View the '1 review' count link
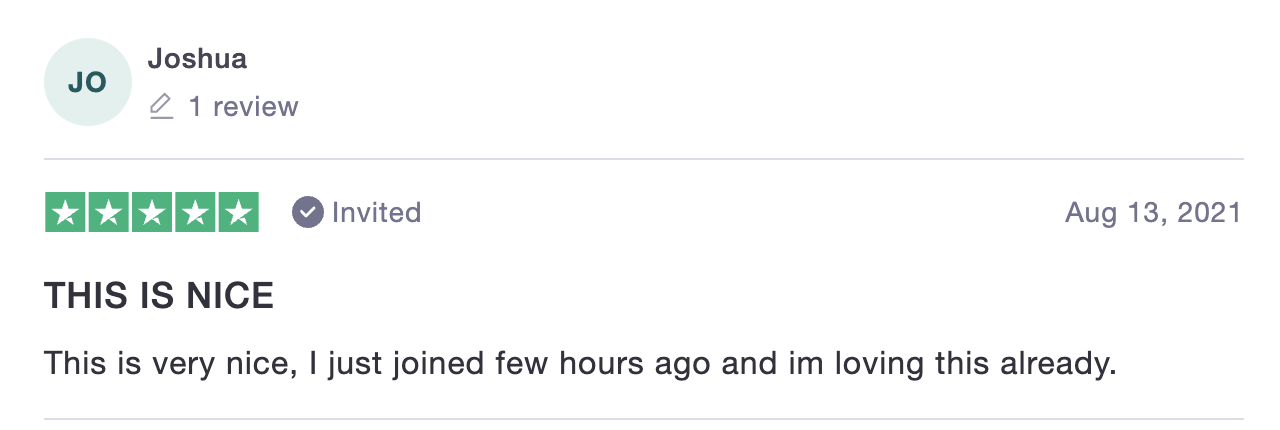The image size is (1280, 430). click(244, 106)
